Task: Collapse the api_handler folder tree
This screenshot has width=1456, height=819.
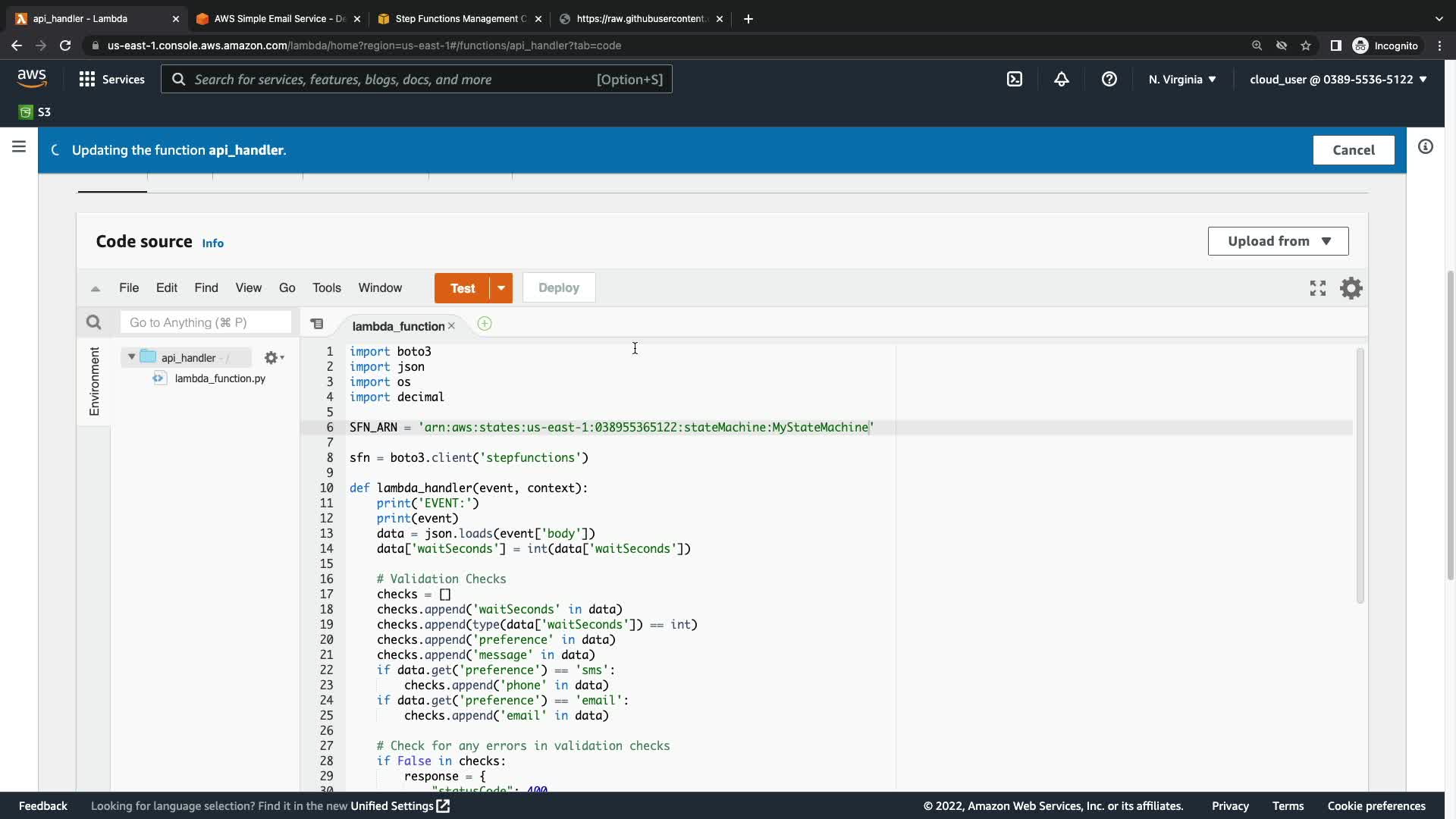Action: 131,357
